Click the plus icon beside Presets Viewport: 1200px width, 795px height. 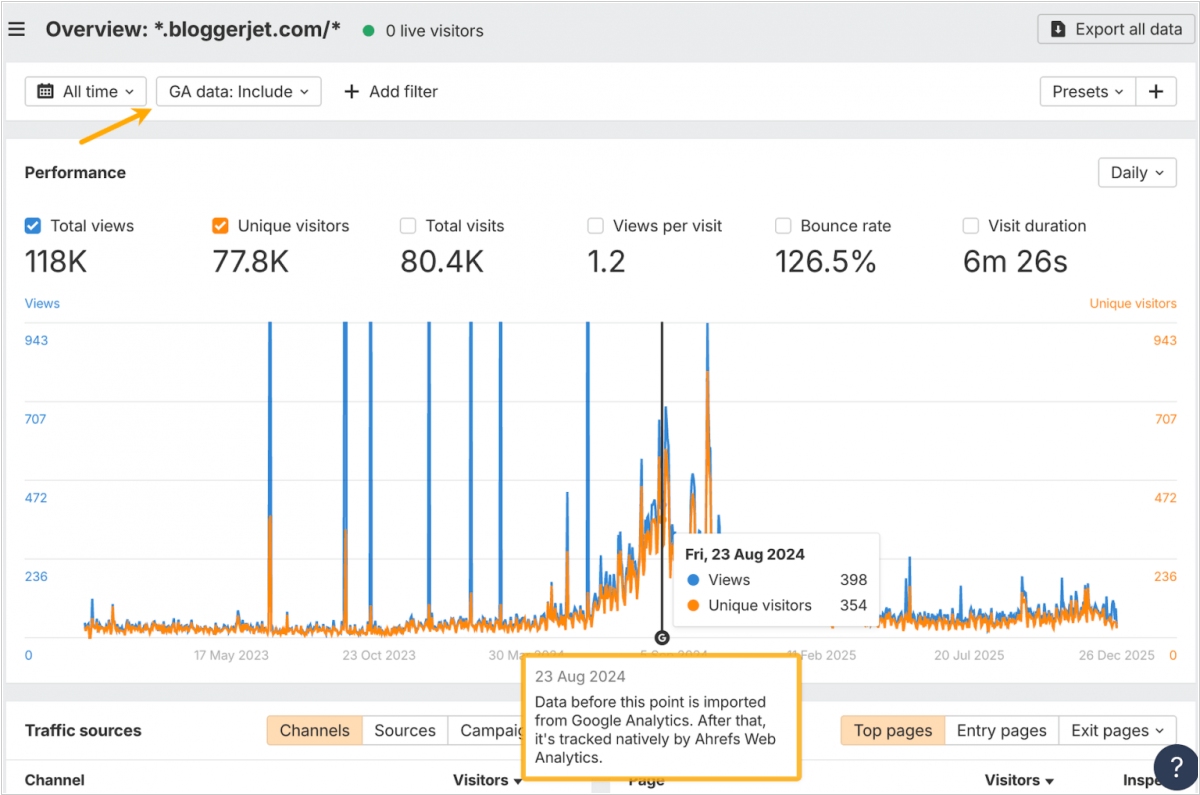click(x=1156, y=92)
